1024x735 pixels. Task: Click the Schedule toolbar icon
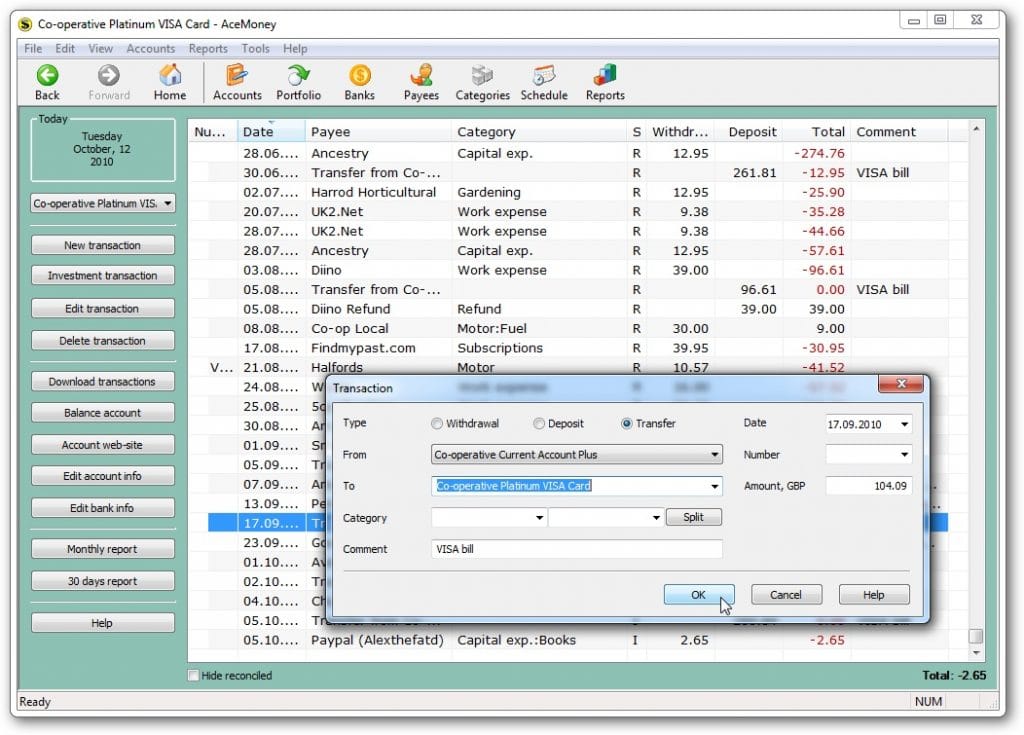[x=544, y=80]
